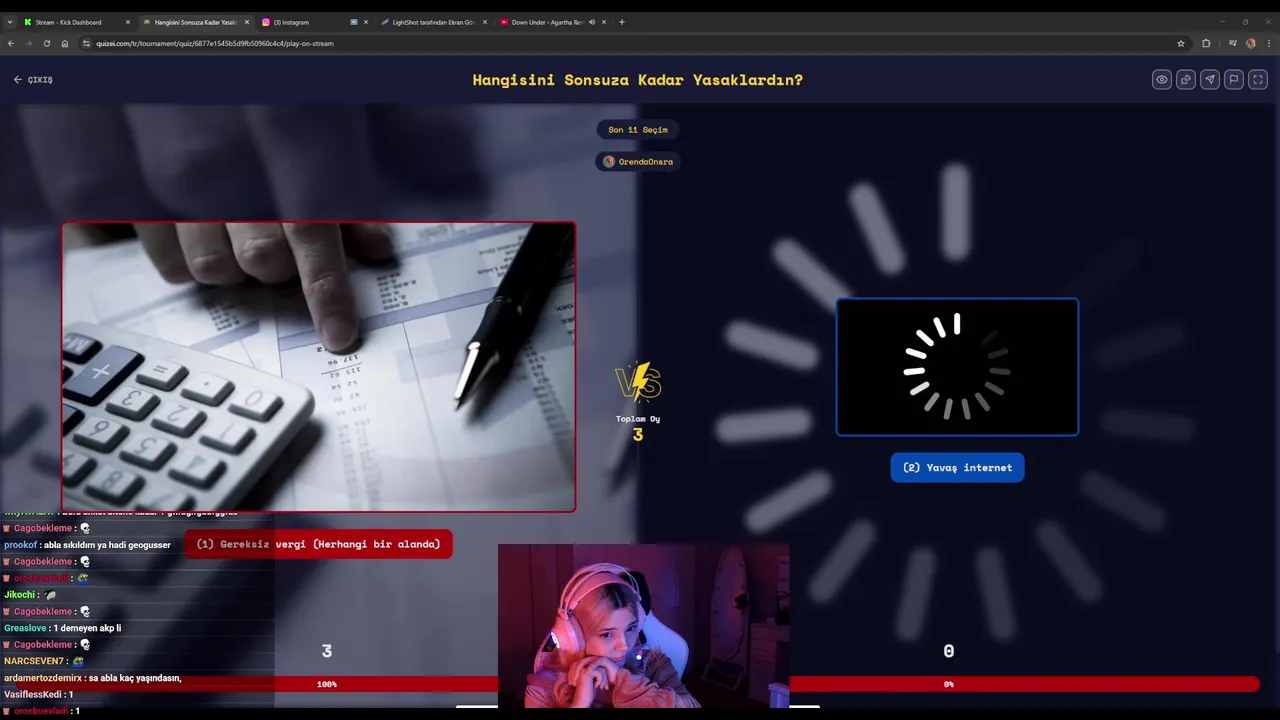Click the browser home icon
This screenshot has height=720, width=1280.
pyautogui.click(x=65, y=43)
